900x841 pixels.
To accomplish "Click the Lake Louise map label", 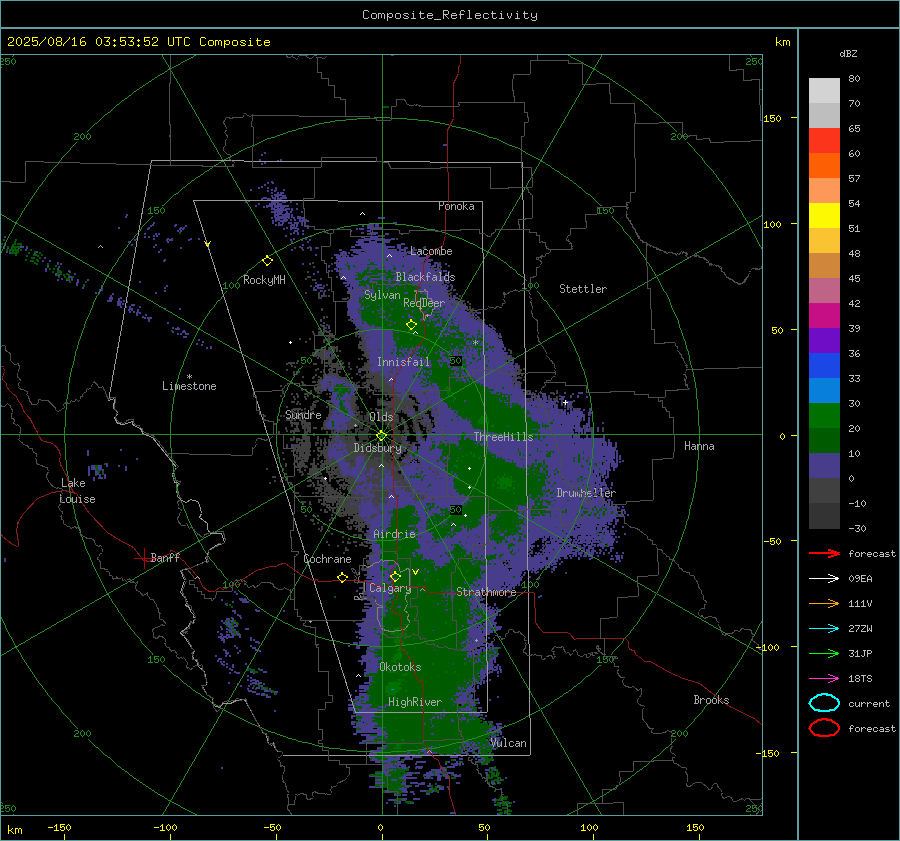I will pyautogui.click(x=77, y=491).
